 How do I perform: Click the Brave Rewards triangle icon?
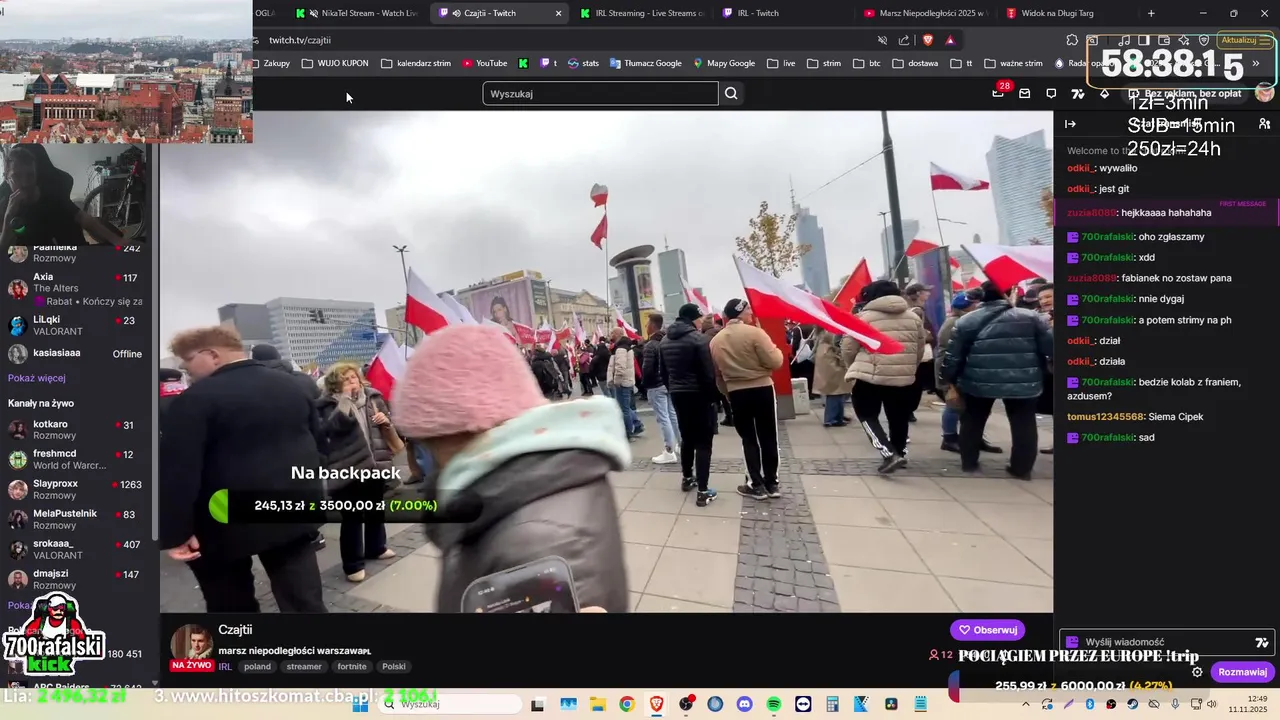coord(950,40)
